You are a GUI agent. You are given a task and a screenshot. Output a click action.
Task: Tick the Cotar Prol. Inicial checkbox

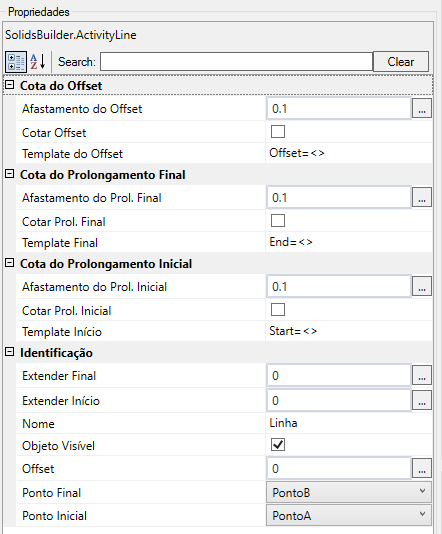coord(278,310)
